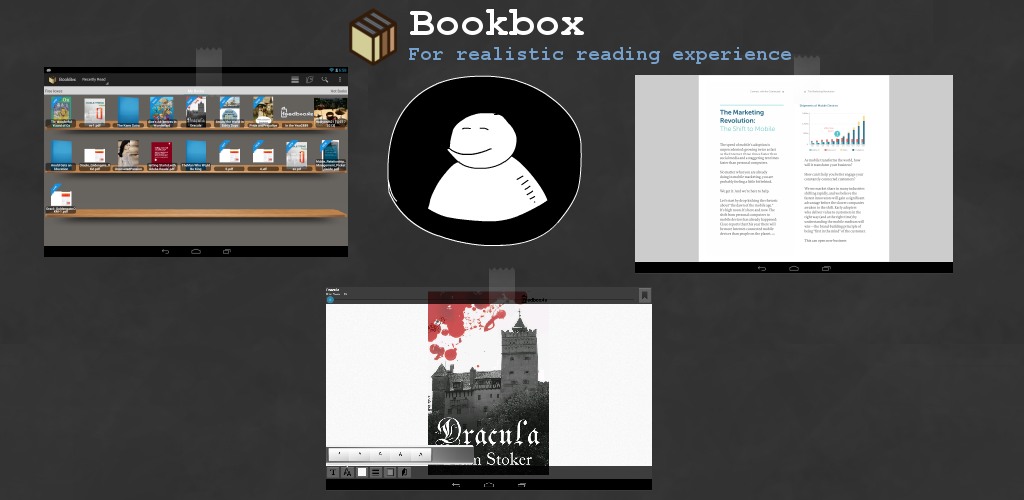
Task: Tap the Wi-Fi status icon on bookshelf screenshot
Action: [332, 70]
